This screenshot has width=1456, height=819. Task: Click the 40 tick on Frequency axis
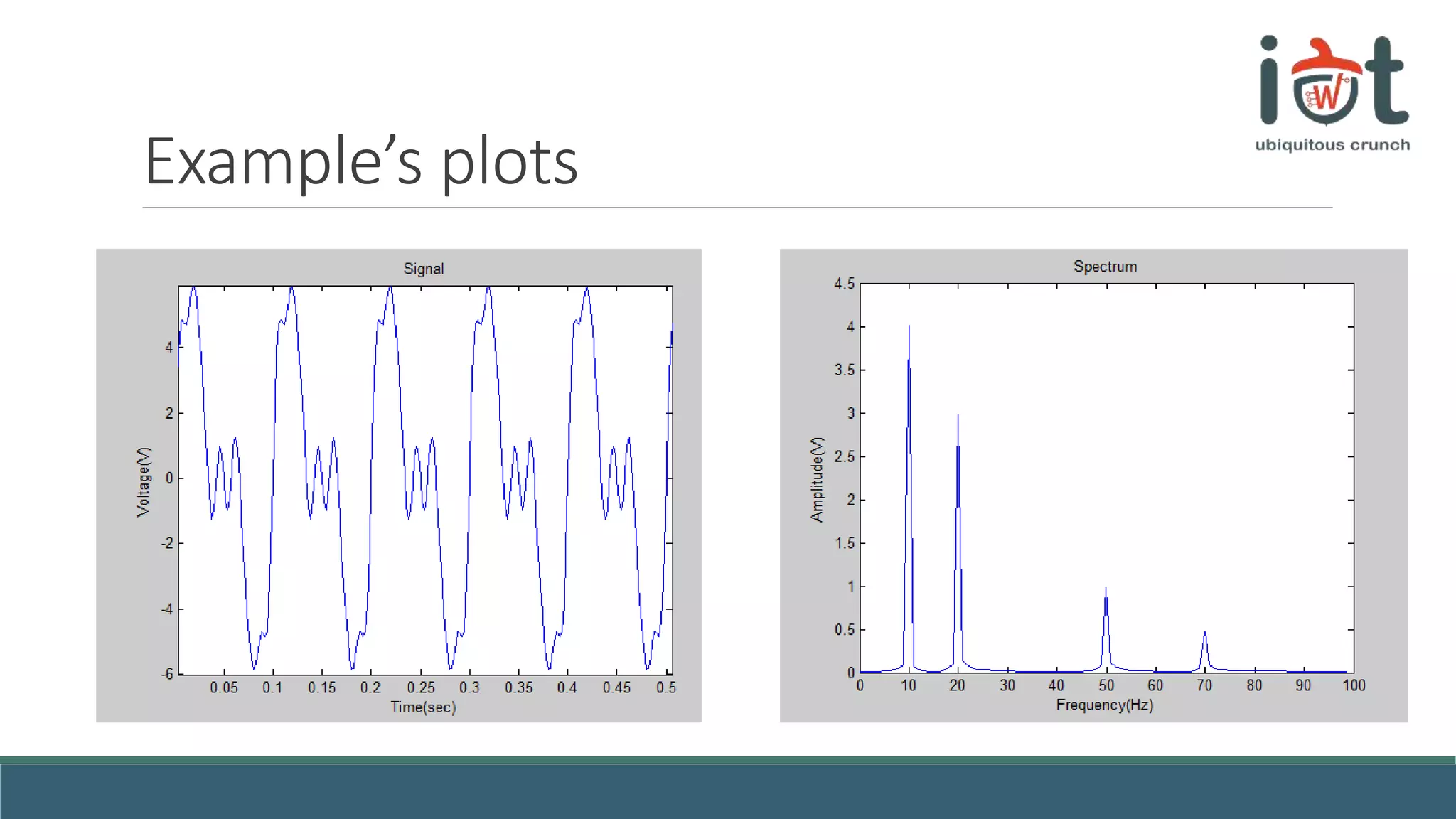[x=1056, y=685]
